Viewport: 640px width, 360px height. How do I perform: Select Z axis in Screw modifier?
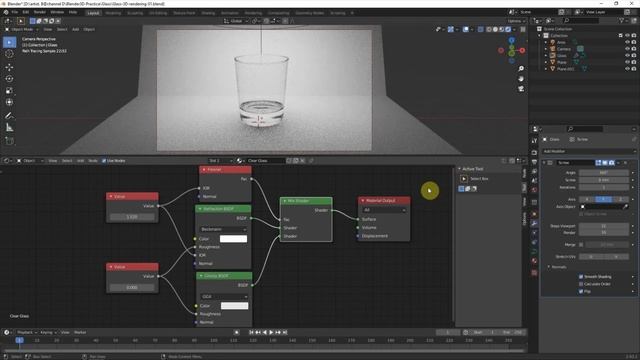(620, 199)
